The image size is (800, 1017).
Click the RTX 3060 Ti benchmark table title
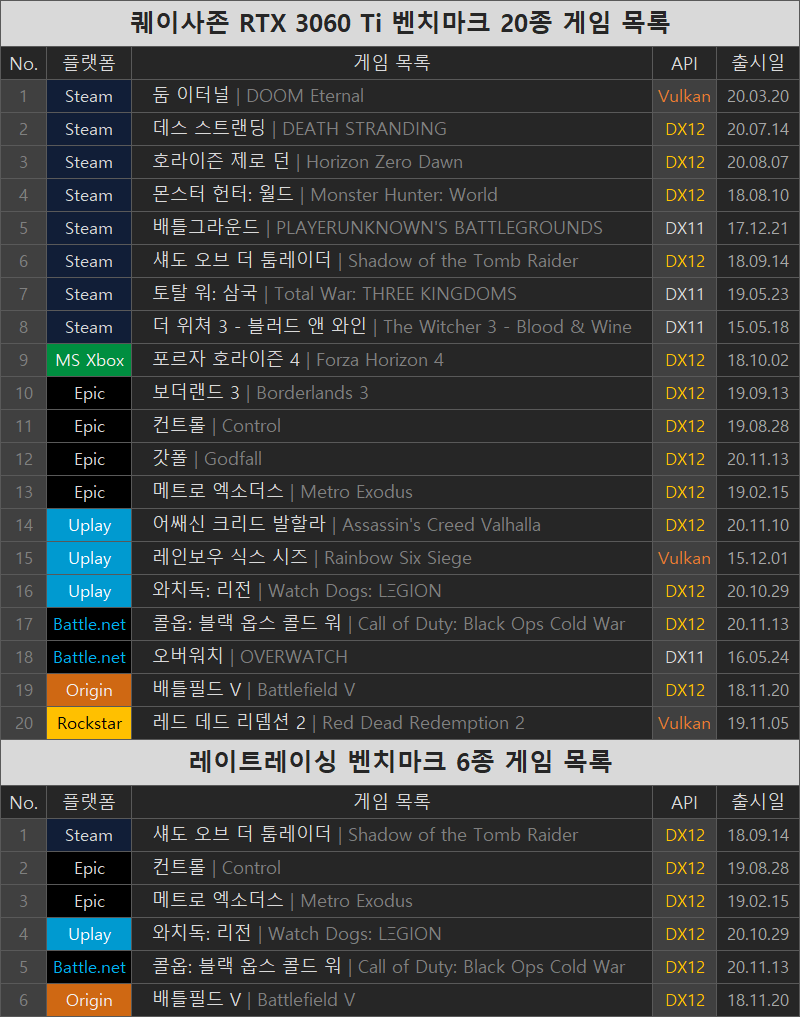coord(400,23)
